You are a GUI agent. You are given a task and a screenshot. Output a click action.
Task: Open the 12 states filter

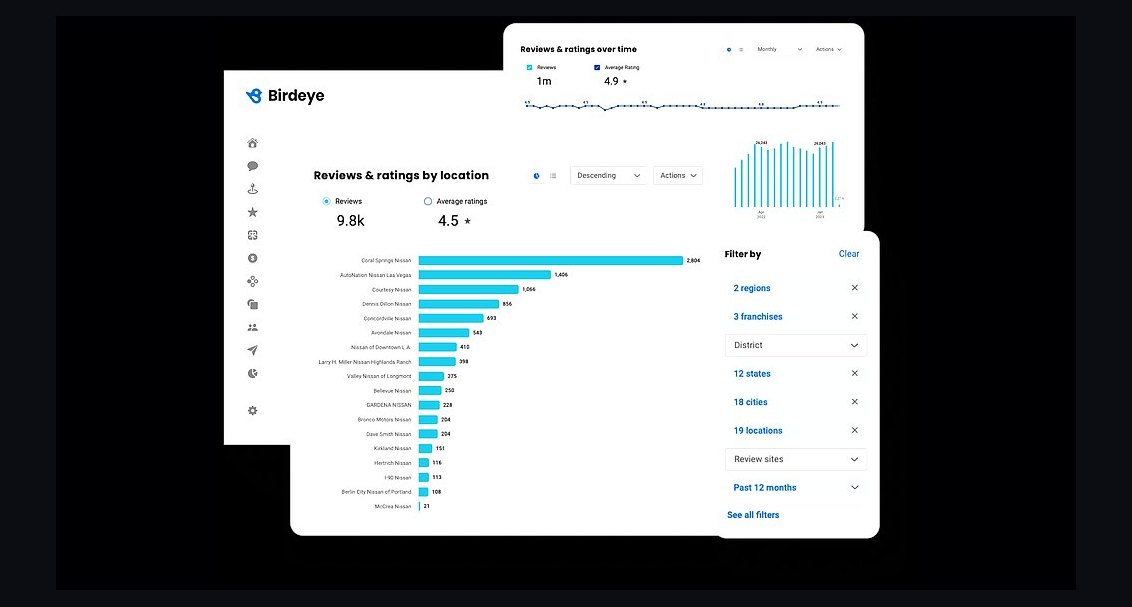[752, 374]
